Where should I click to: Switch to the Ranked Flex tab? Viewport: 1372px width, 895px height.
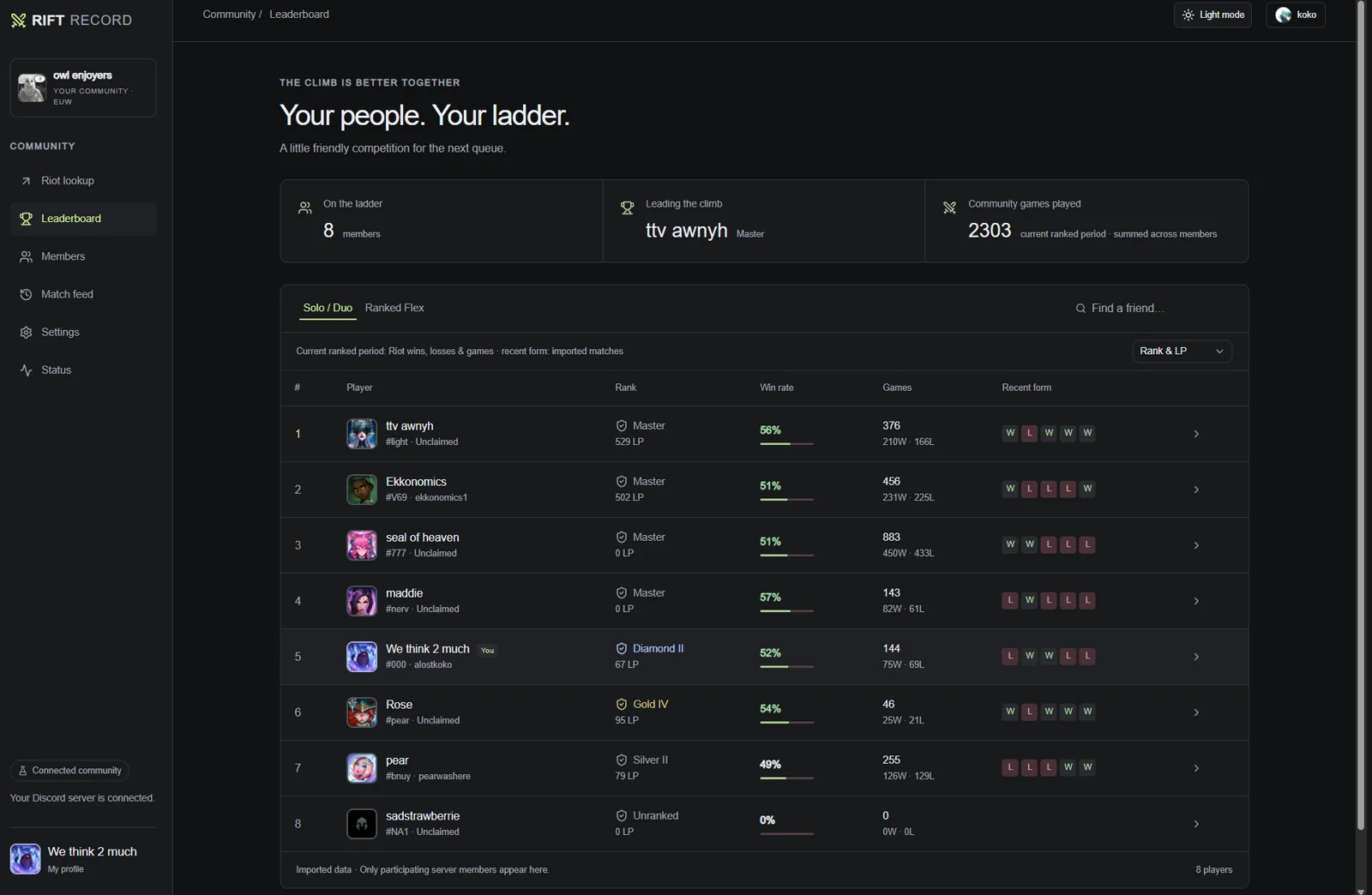point(394,309)
